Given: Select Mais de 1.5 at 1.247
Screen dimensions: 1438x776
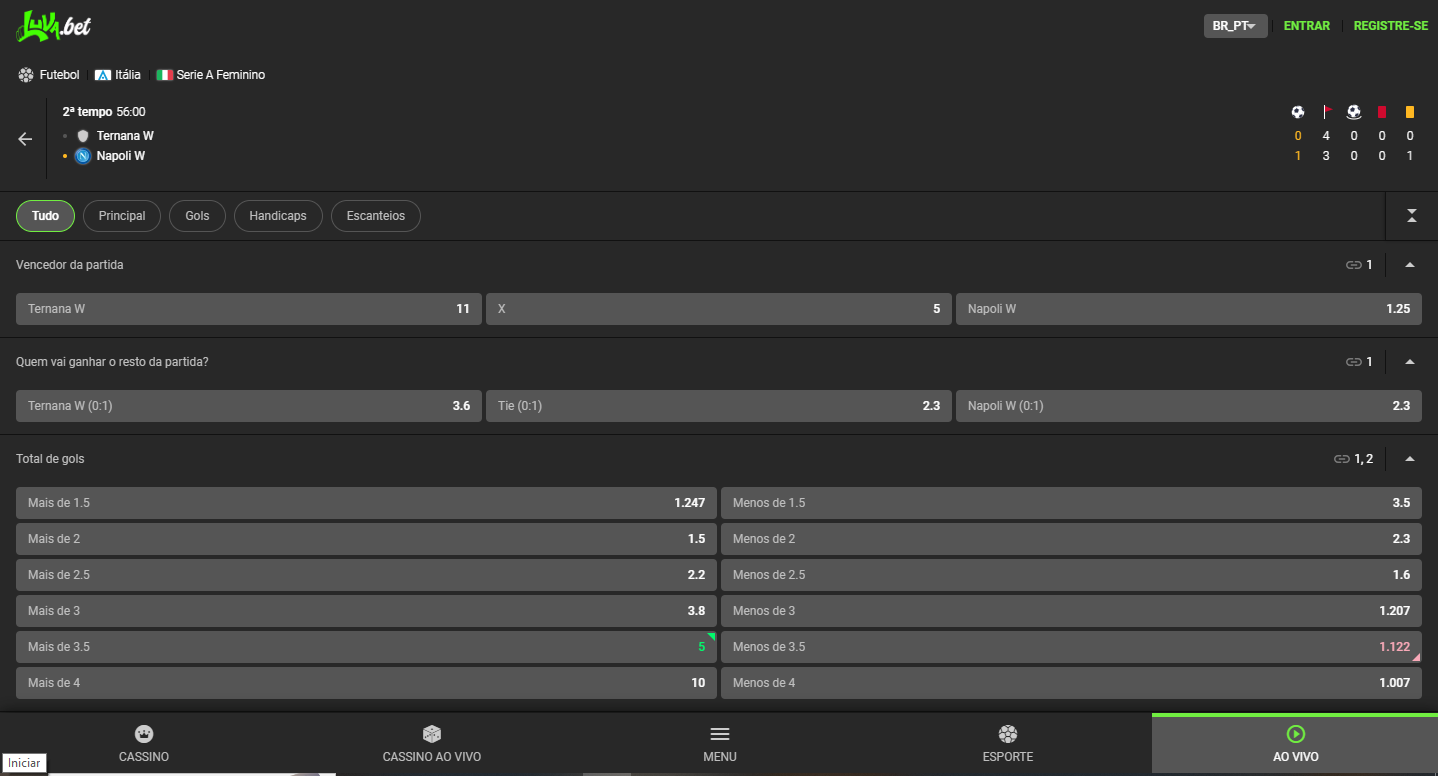Looking at the screenshot, I should click(x=366, y=503).
